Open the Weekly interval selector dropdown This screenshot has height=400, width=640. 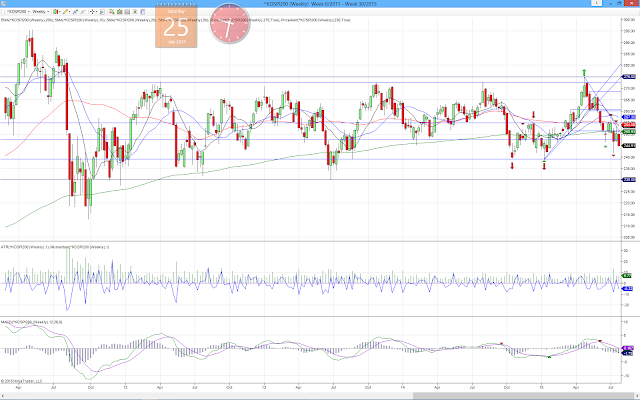coord(41,12)
